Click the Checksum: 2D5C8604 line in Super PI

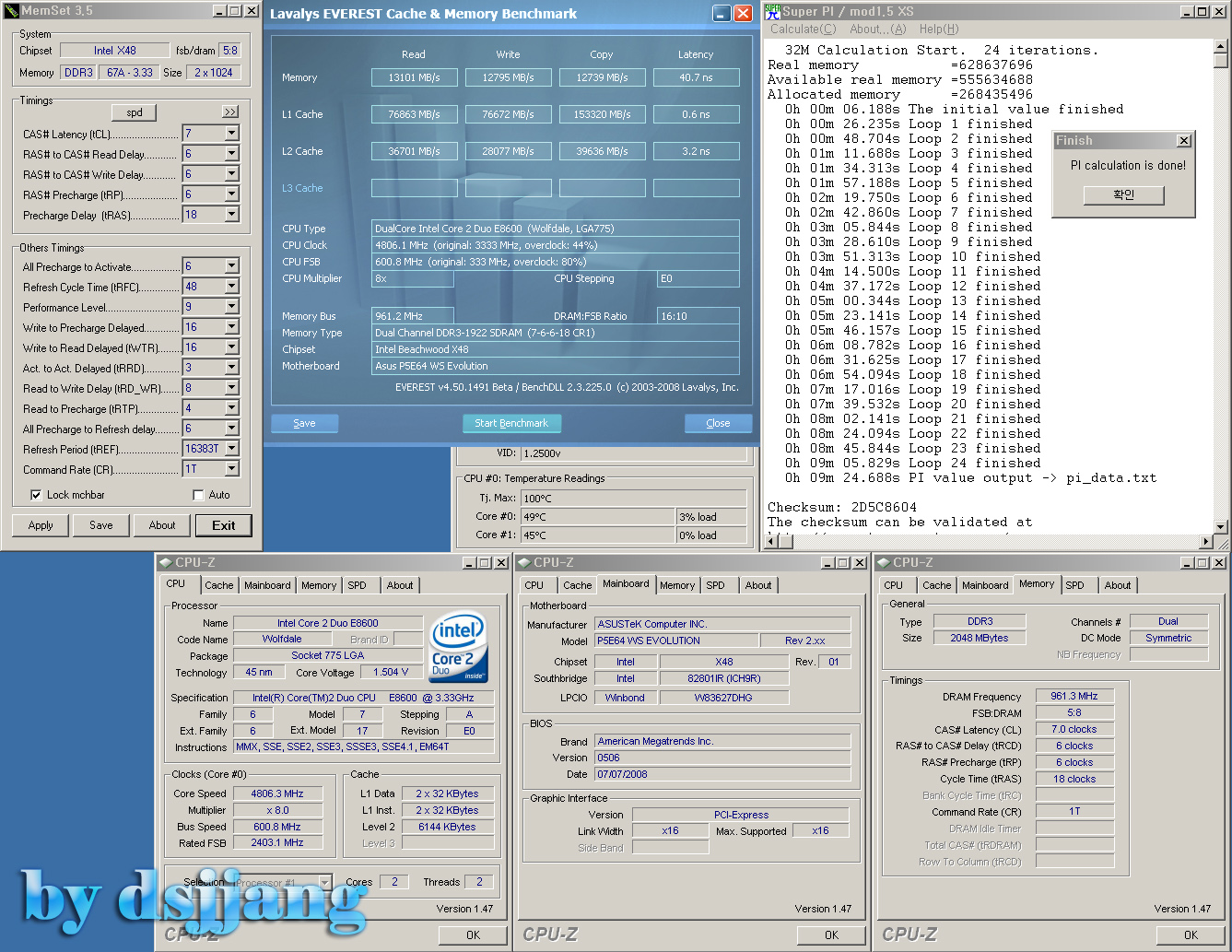coord(842,507)
